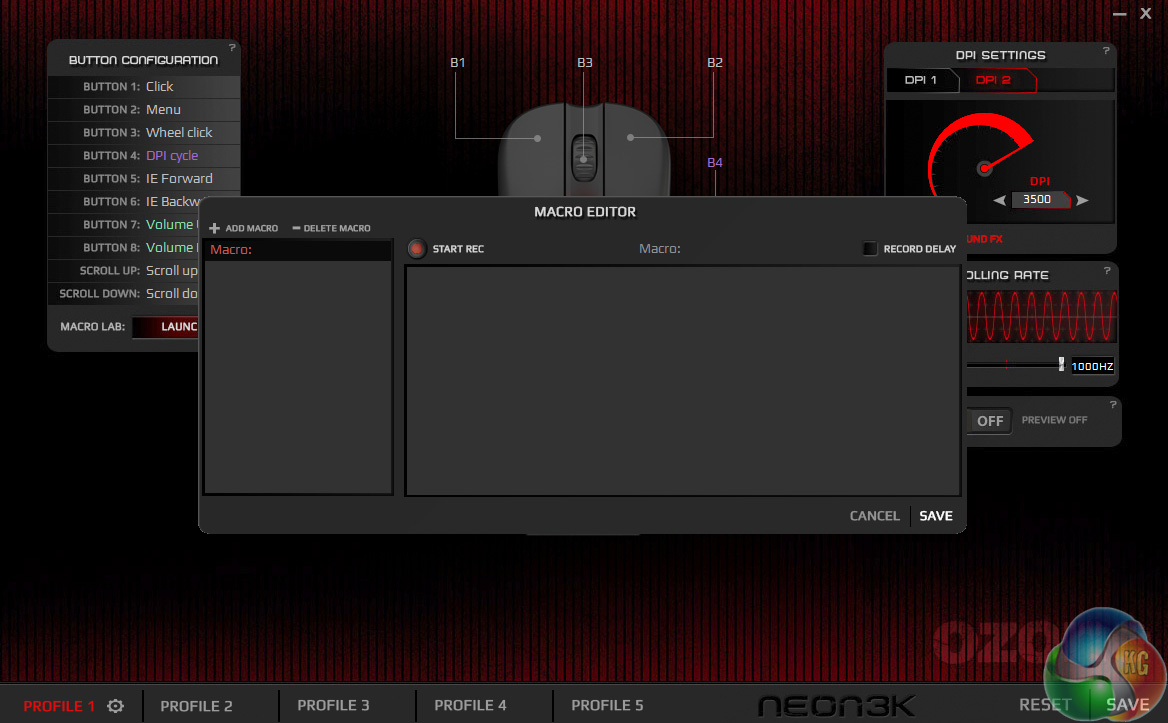Select the Profile 1 tab
The image size is (1168, 723).
click(x=59, y=706)
